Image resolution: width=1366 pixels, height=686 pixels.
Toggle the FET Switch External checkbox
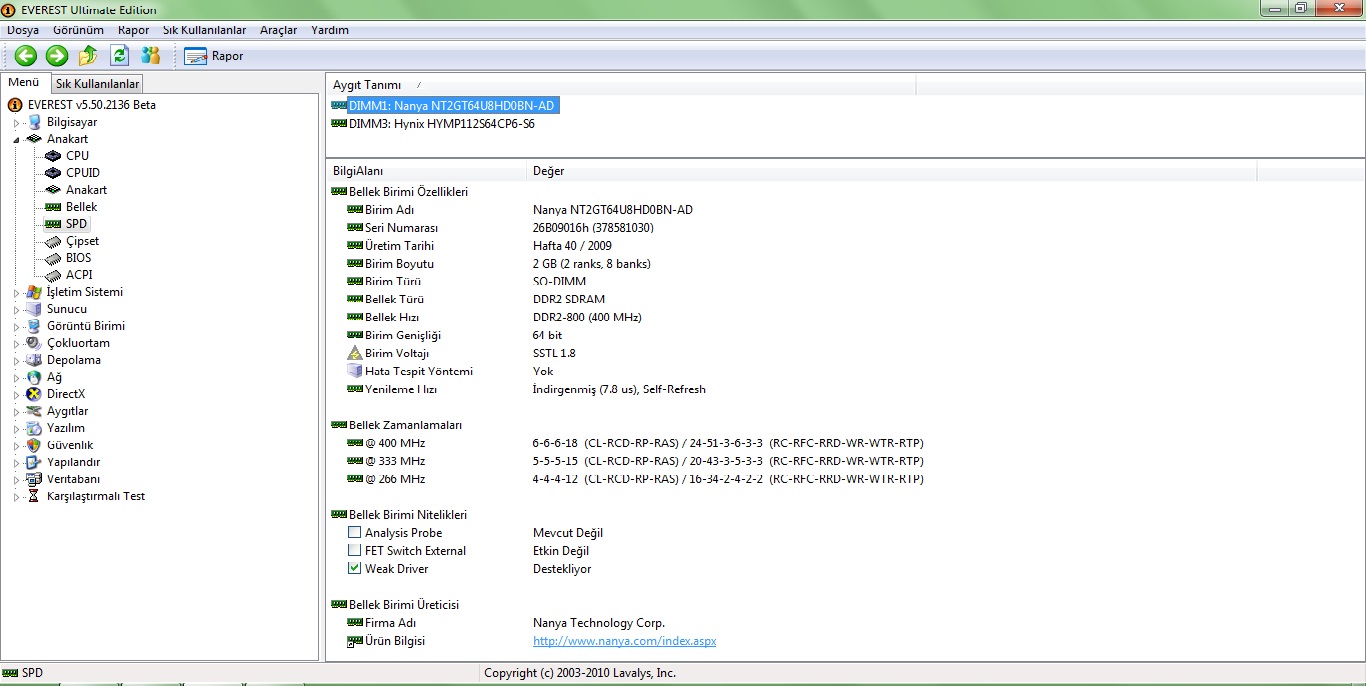point(354,551)
